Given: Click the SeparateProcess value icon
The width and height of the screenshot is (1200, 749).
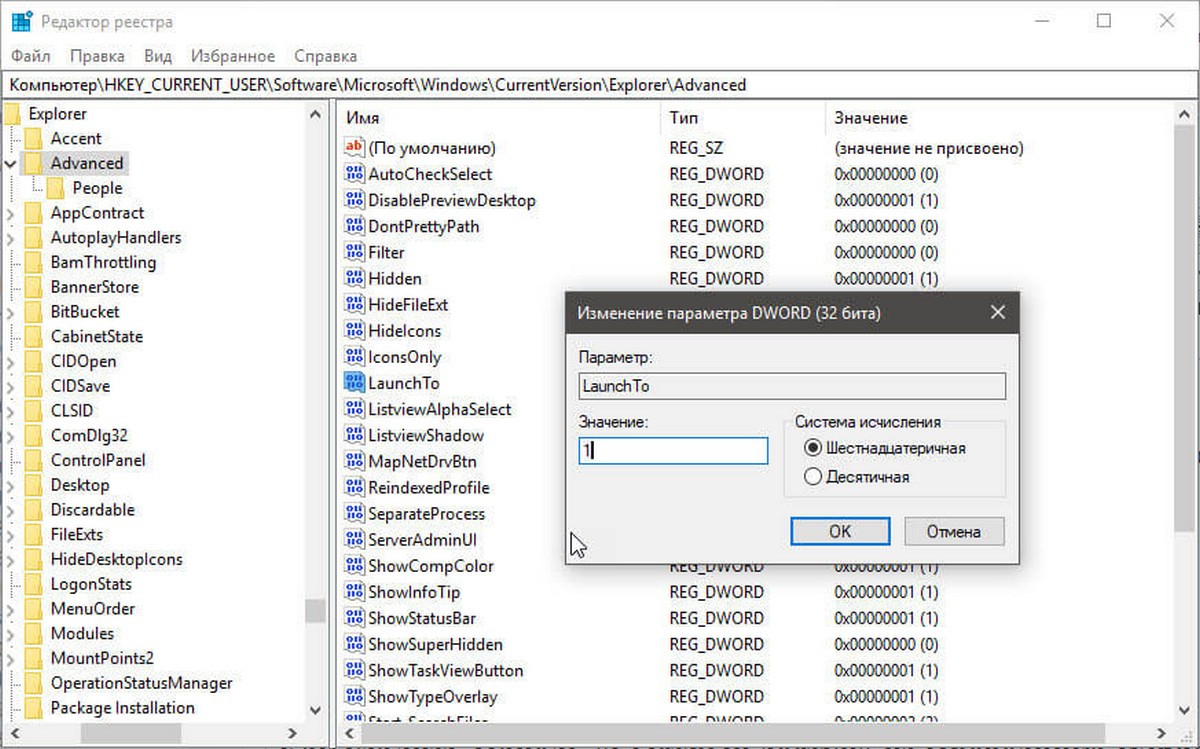Looking at the screenshot, I should (354, 513).
